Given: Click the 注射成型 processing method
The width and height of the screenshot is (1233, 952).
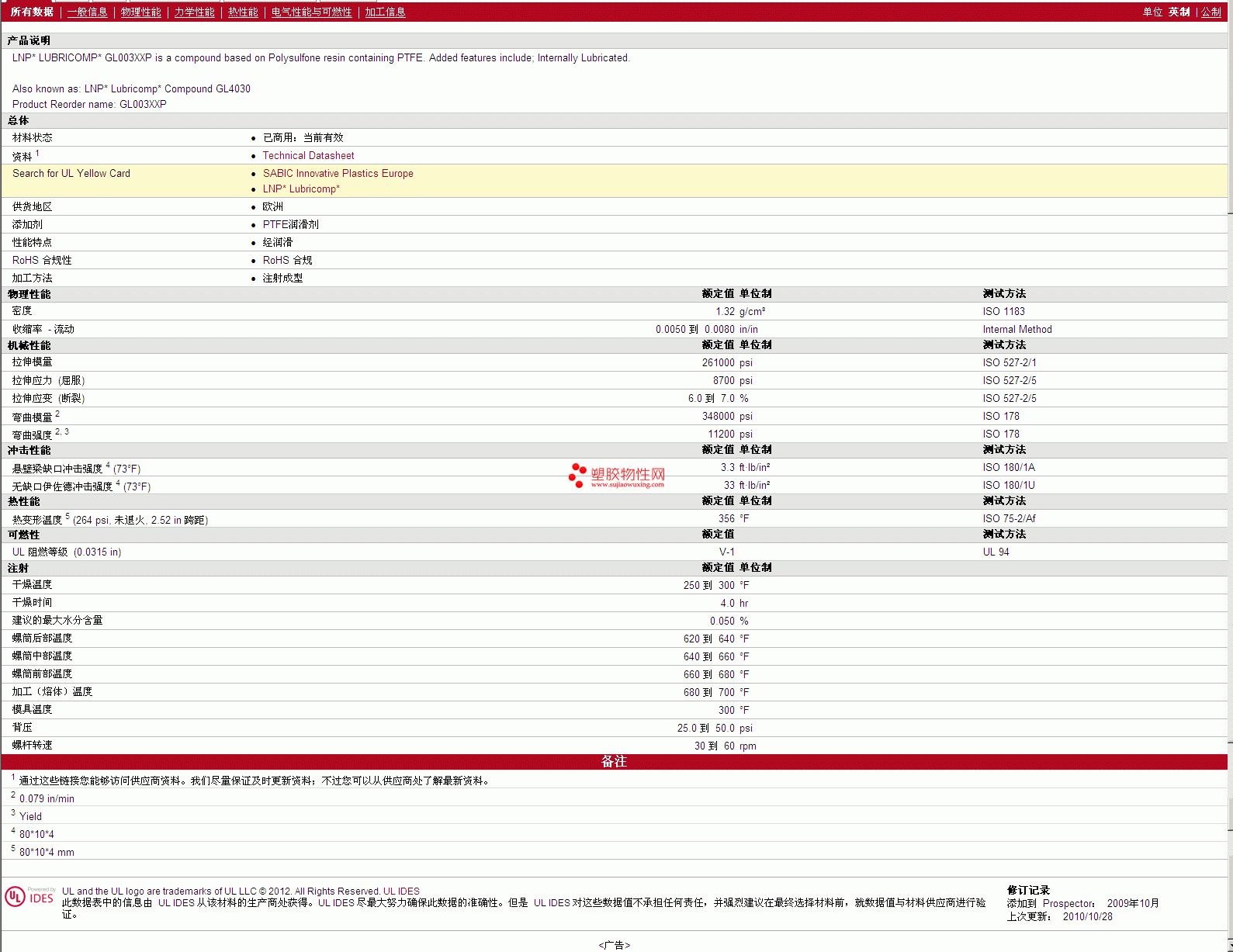Looking at the screenshot, I should click(282, 279).
